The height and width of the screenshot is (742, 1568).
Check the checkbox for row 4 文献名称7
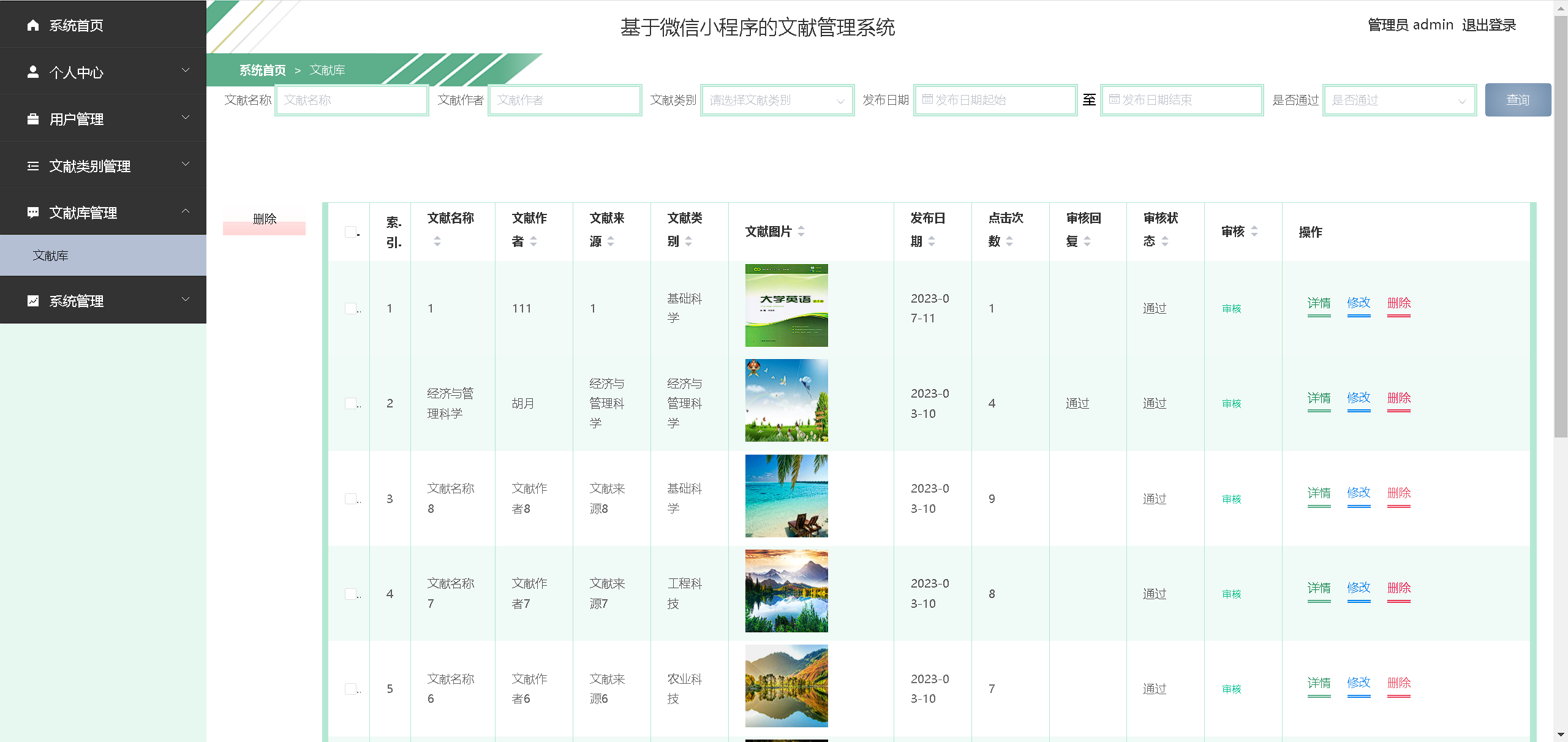[x=350, y=594]
